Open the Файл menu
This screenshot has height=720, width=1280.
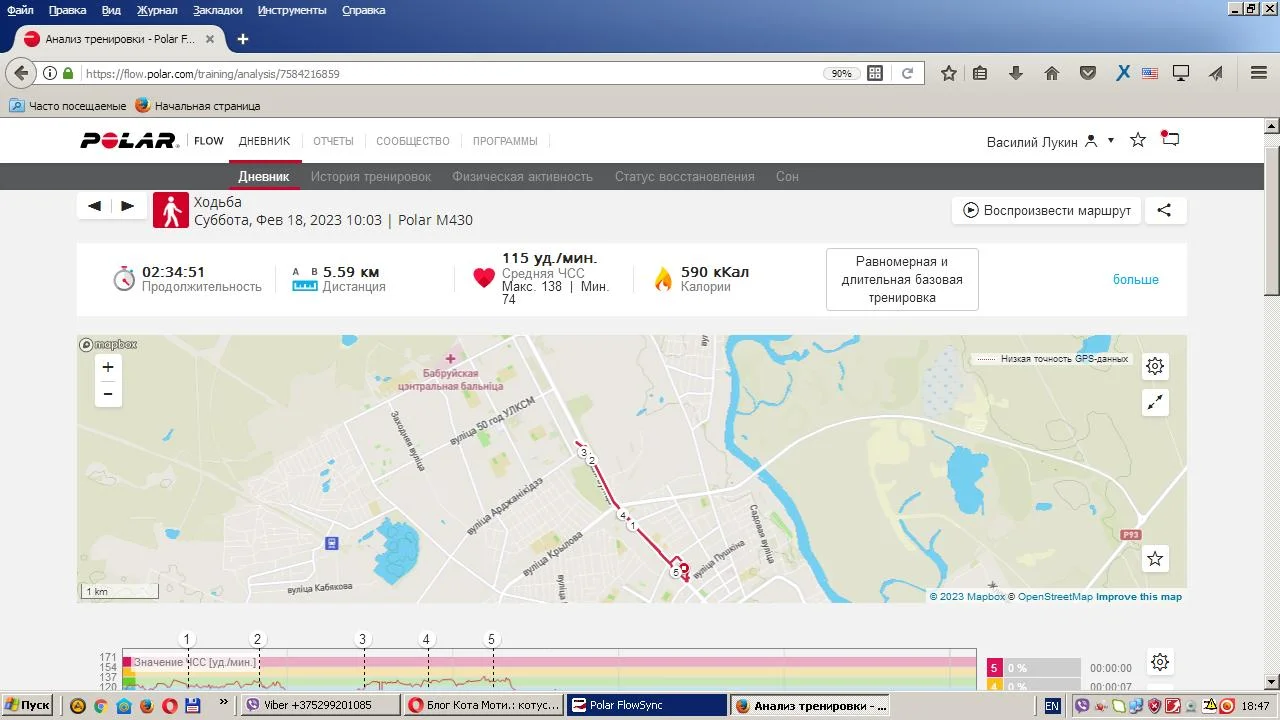(x=20, y=10)
